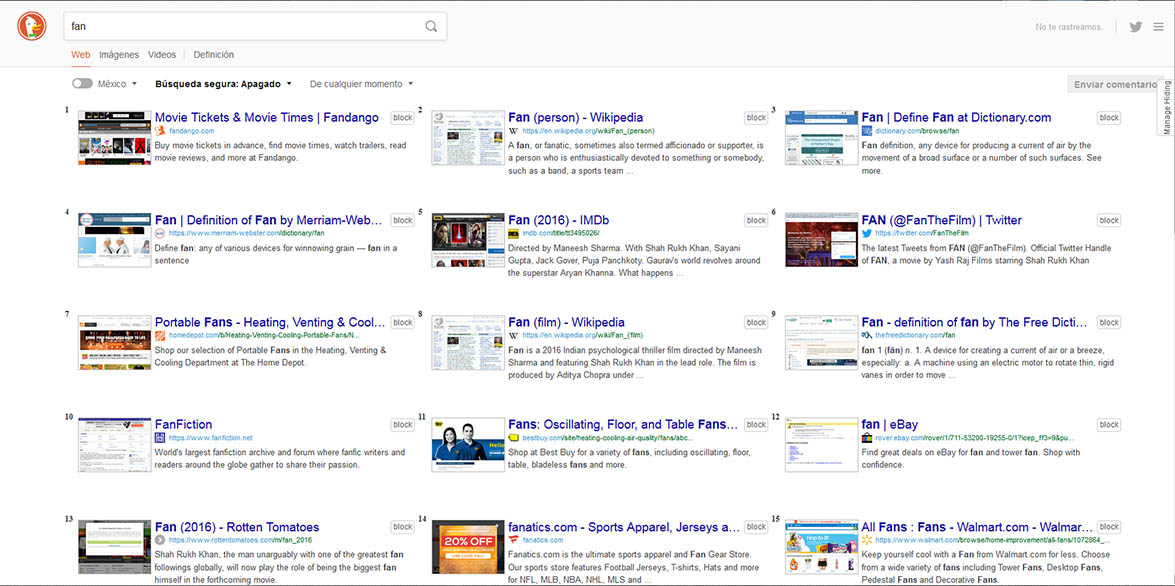Open the Definición tab
This screenshot has width=1175, height=586.
[214, 55]
